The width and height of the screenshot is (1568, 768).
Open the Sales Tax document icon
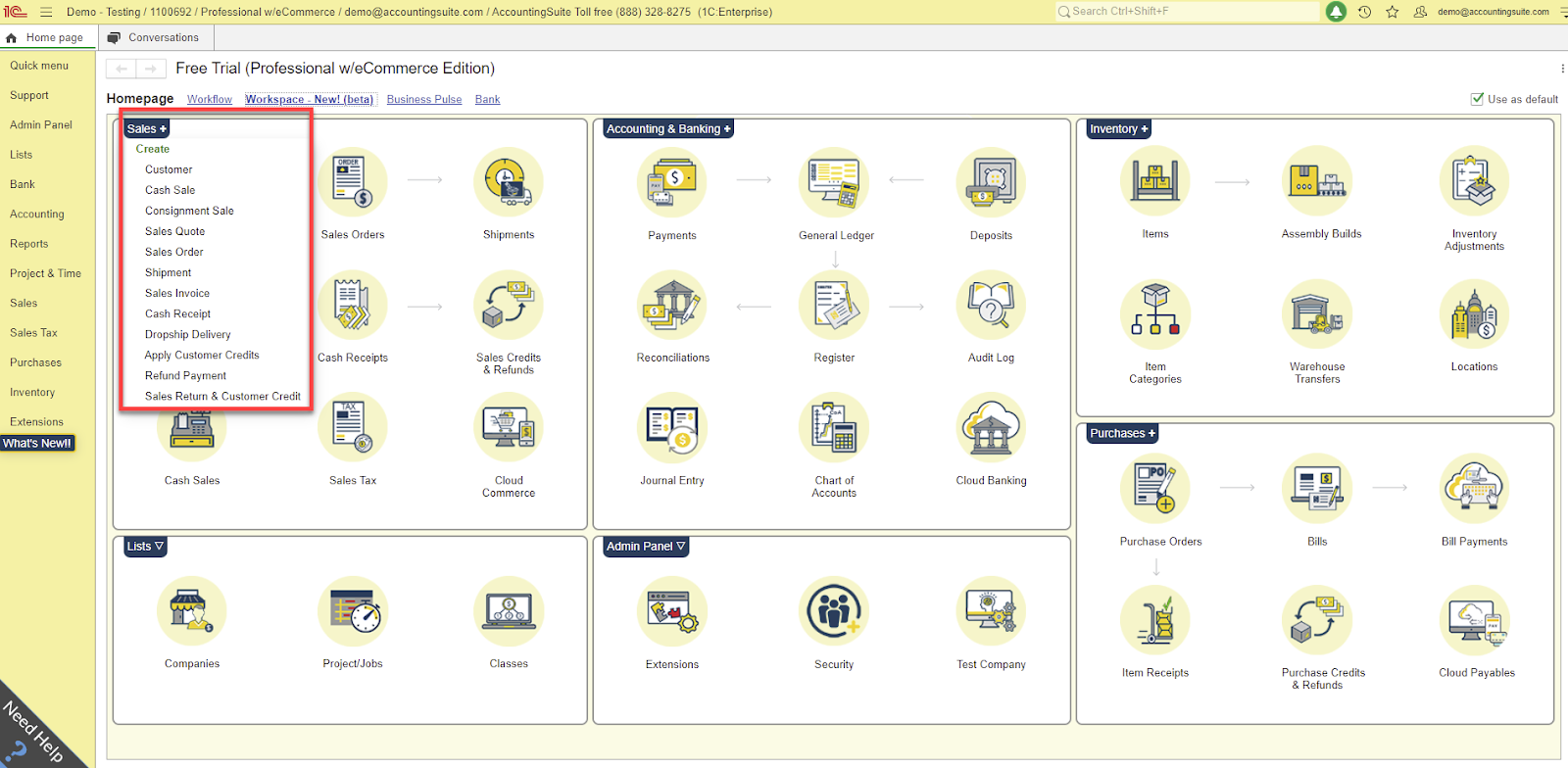tap(353, 428)
